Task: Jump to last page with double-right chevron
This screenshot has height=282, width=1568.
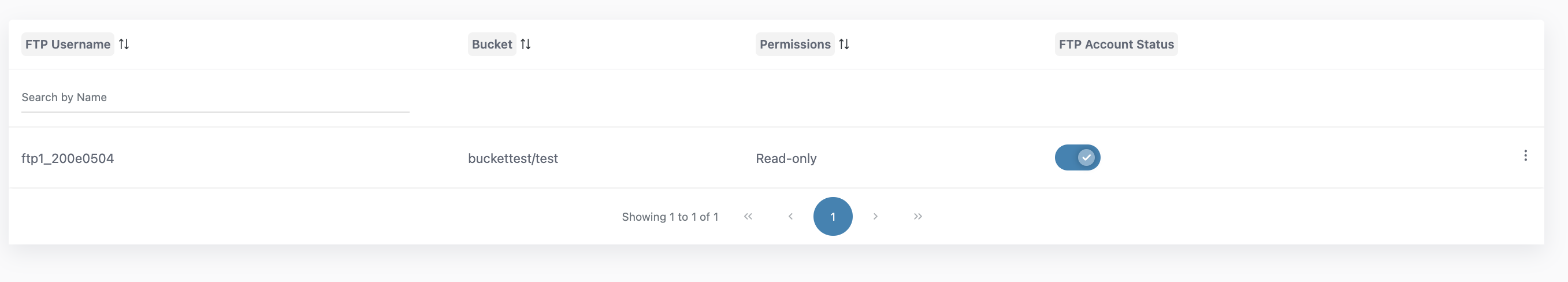Action: pyautogui.click(x=918, y=216)
